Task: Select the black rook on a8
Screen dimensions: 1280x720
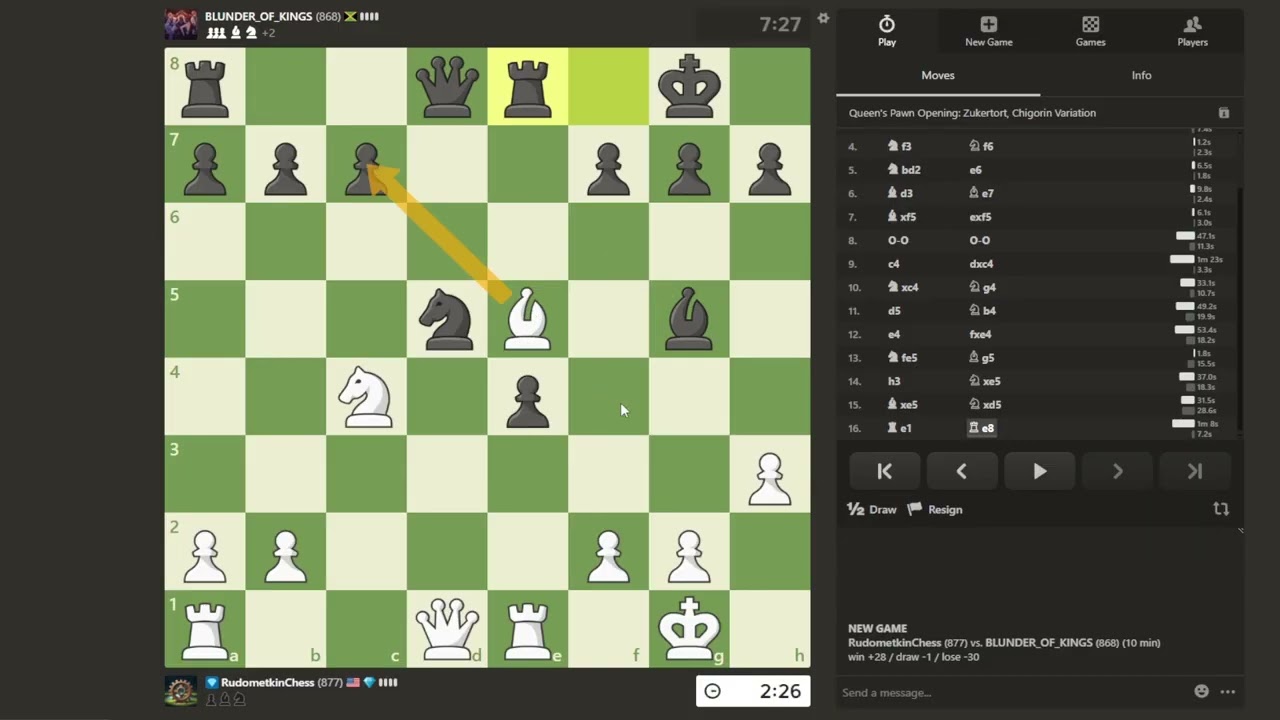Action: pos(205,86)
